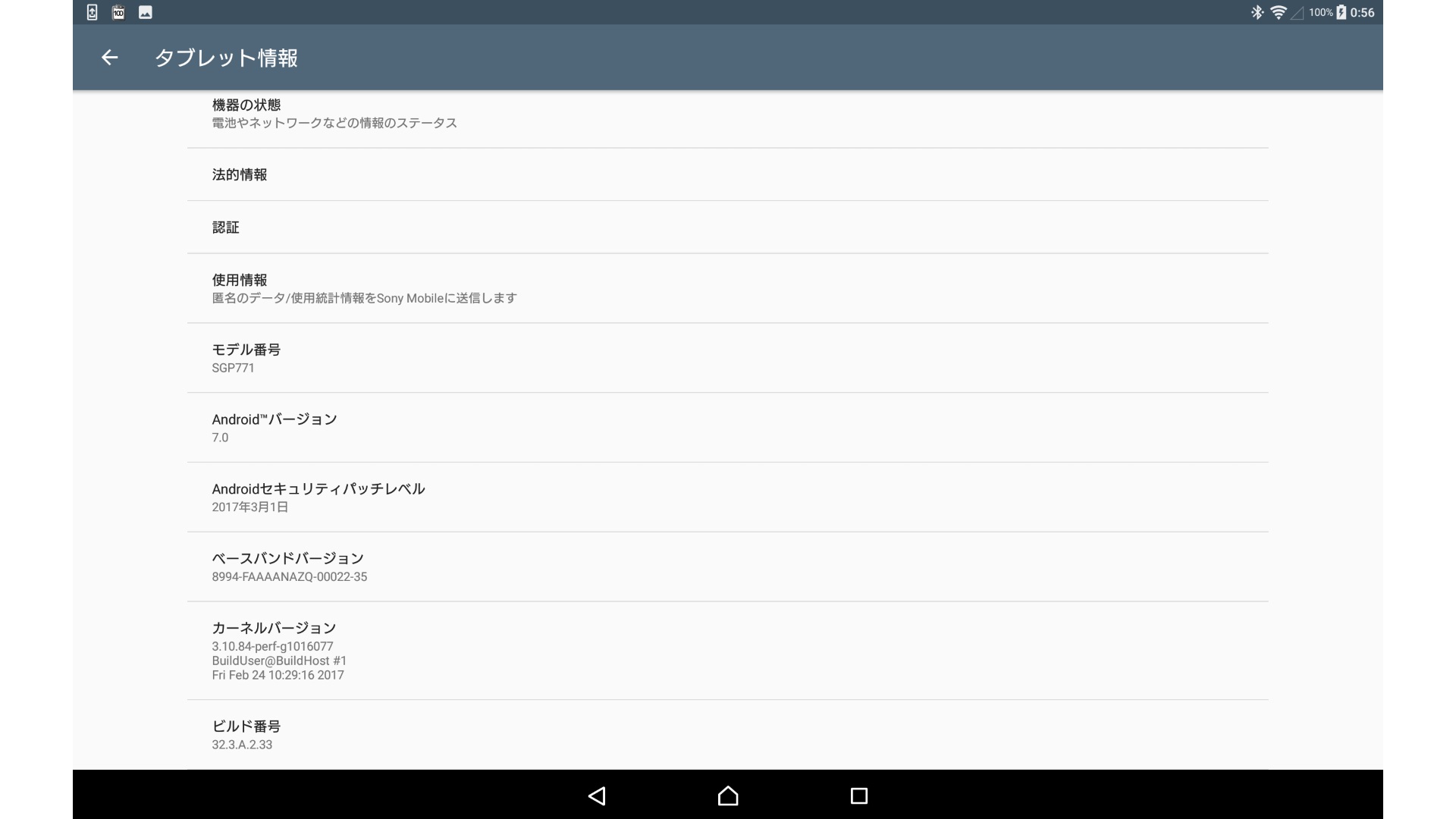The width and height of the screenshot is (1456, 819).
Task: Tap the first notification icon in status bar
Action: click(92, 12)
